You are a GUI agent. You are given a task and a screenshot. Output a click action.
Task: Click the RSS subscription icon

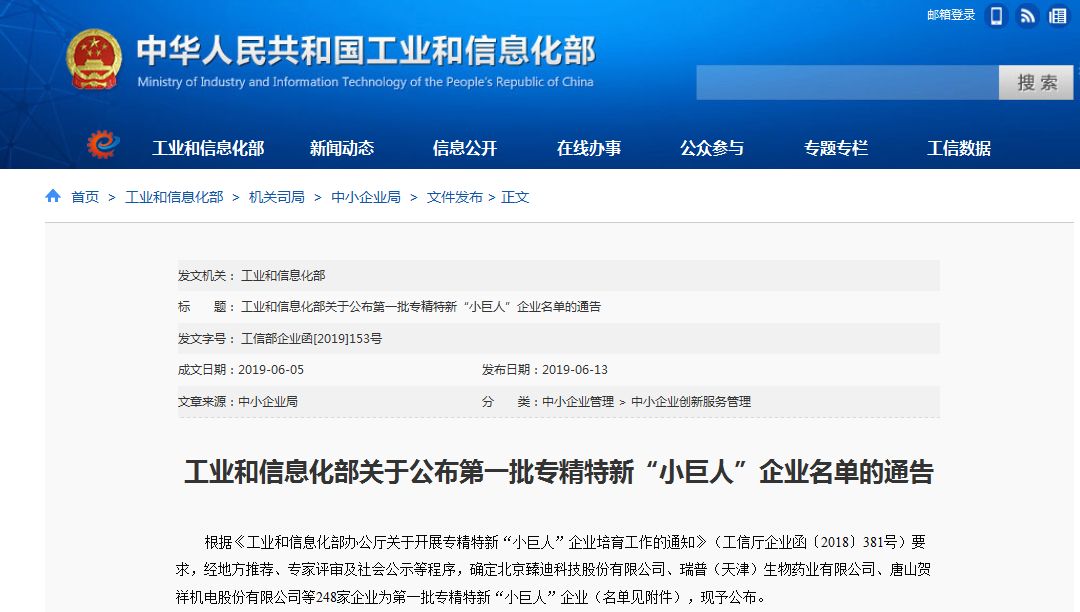pos(1026,15)
